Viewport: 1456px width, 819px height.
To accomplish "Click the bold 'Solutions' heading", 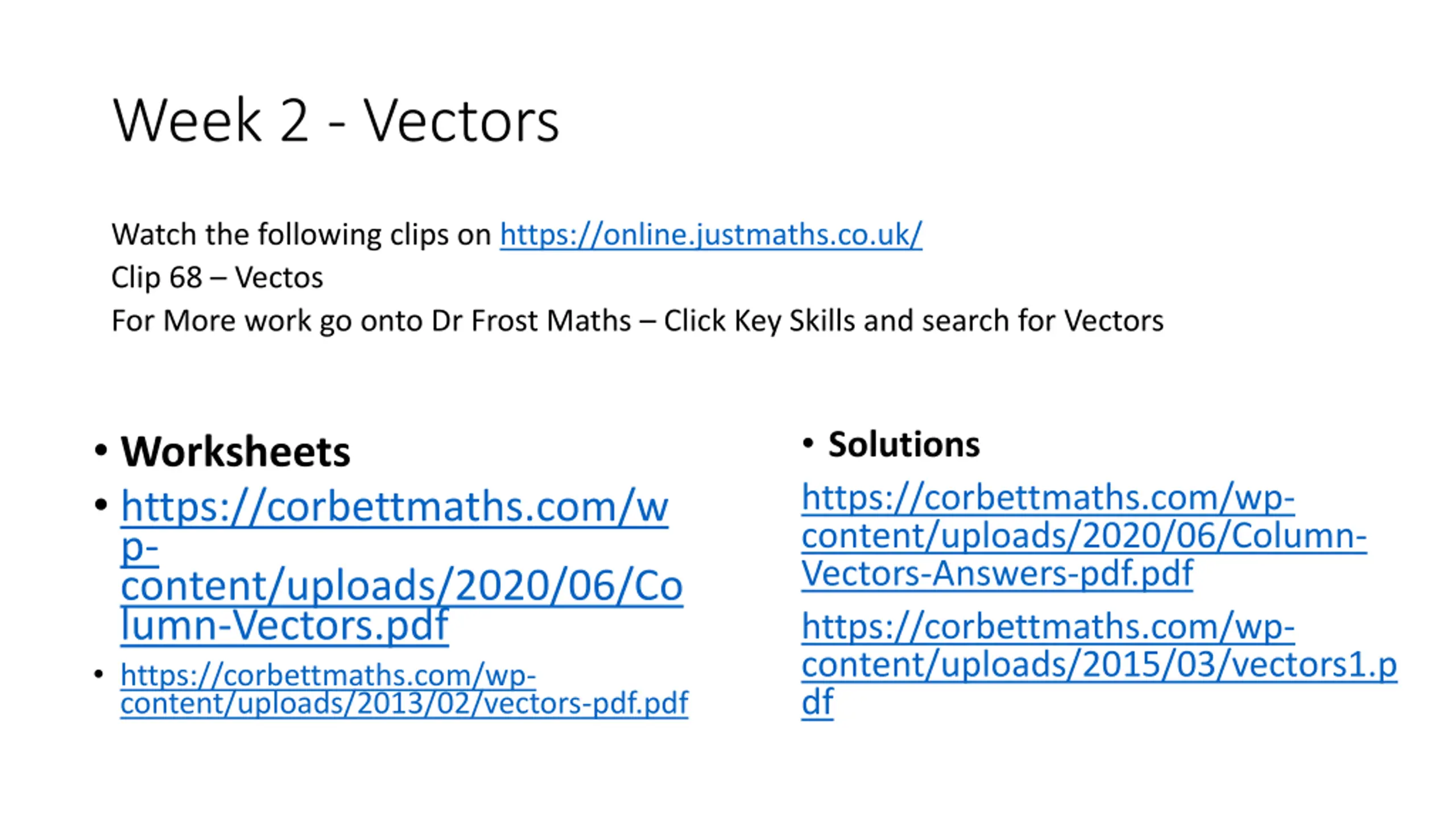I will (904, 444).
